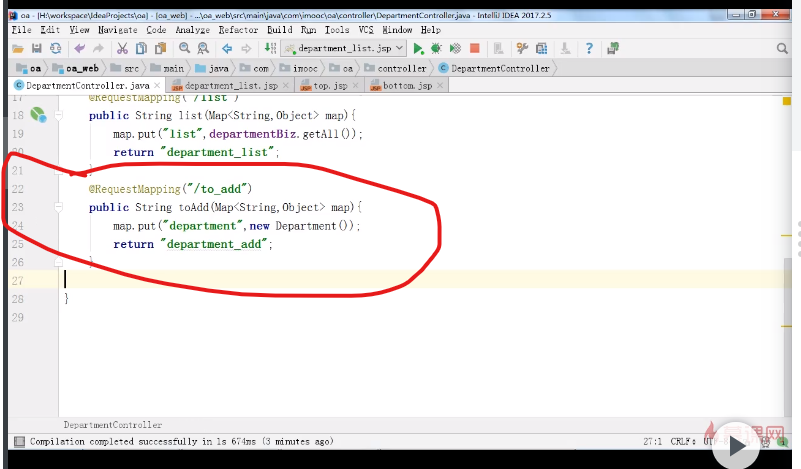Click the Synchronize toolbar icon
The image size is (801, 469).
point(55,49)
